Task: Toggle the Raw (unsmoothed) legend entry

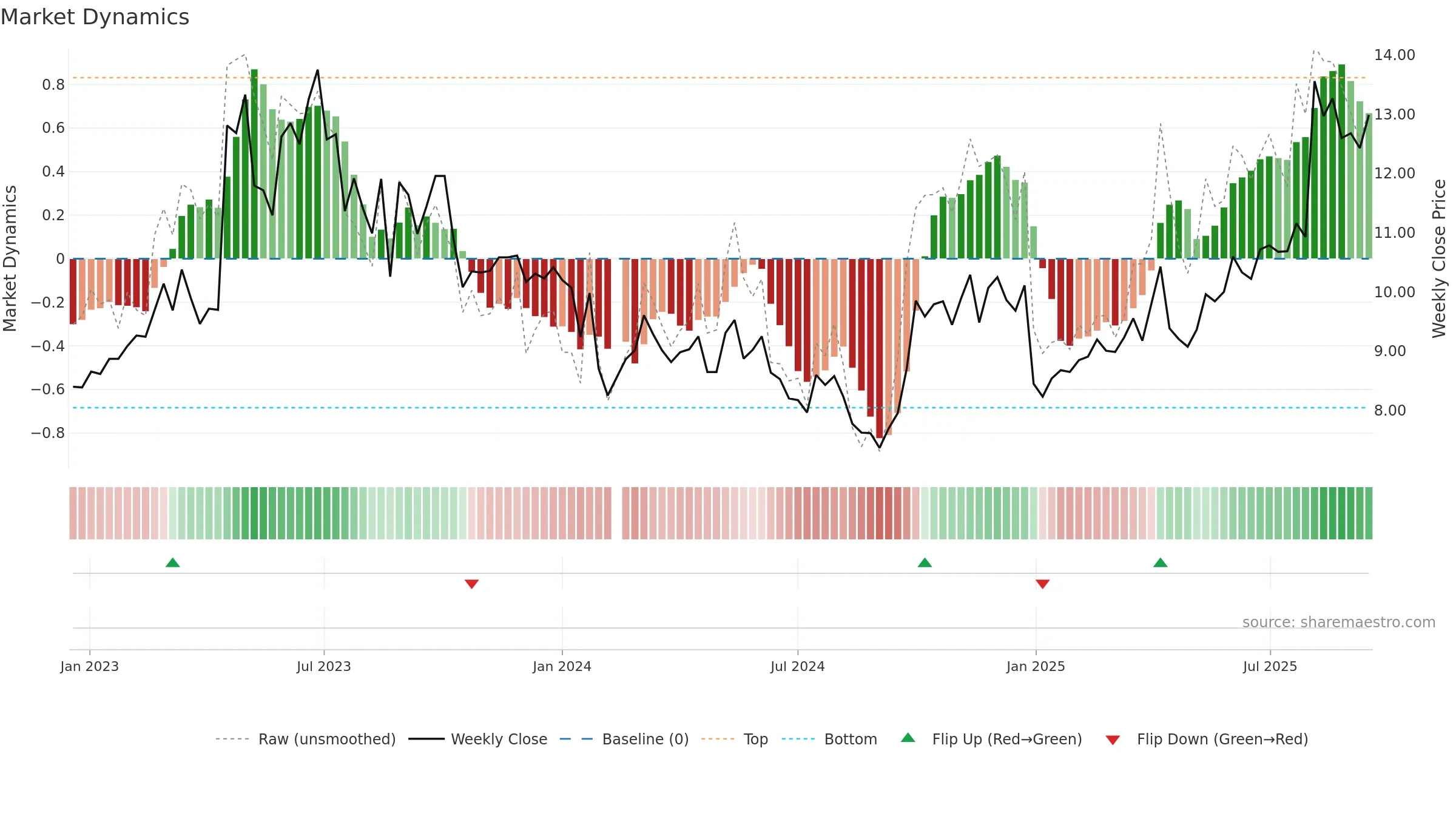Action: (x=305, y=739)
